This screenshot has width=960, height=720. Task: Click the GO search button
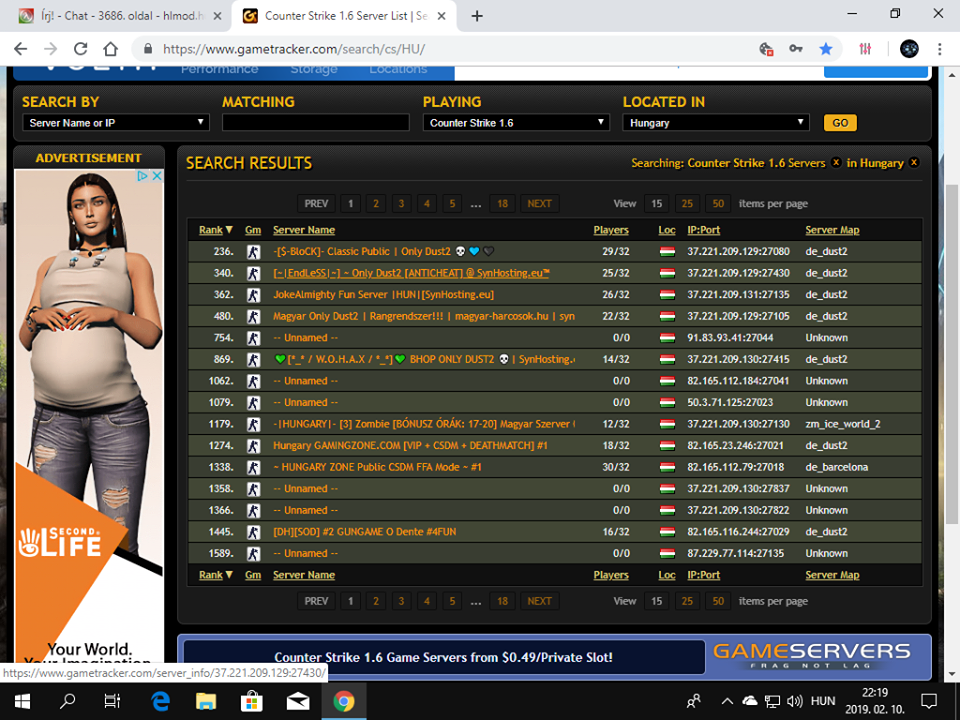click(x=840, y=122)
